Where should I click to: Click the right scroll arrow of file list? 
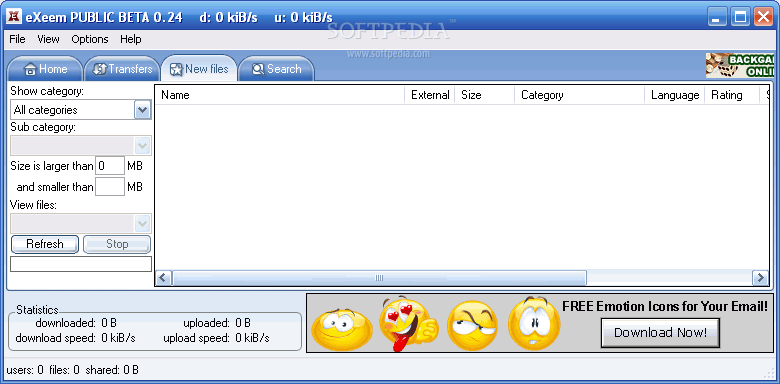coord(760,278)
